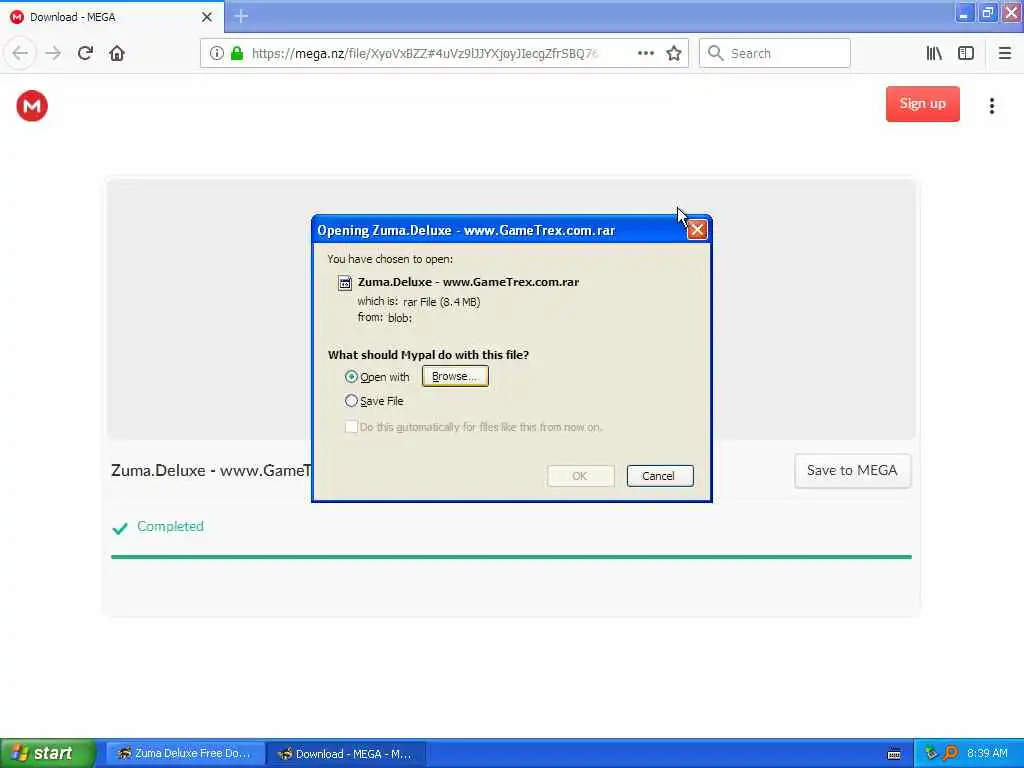1024x768 pixels.
Task: Select the Open with radio option
Action: (351, 377)
